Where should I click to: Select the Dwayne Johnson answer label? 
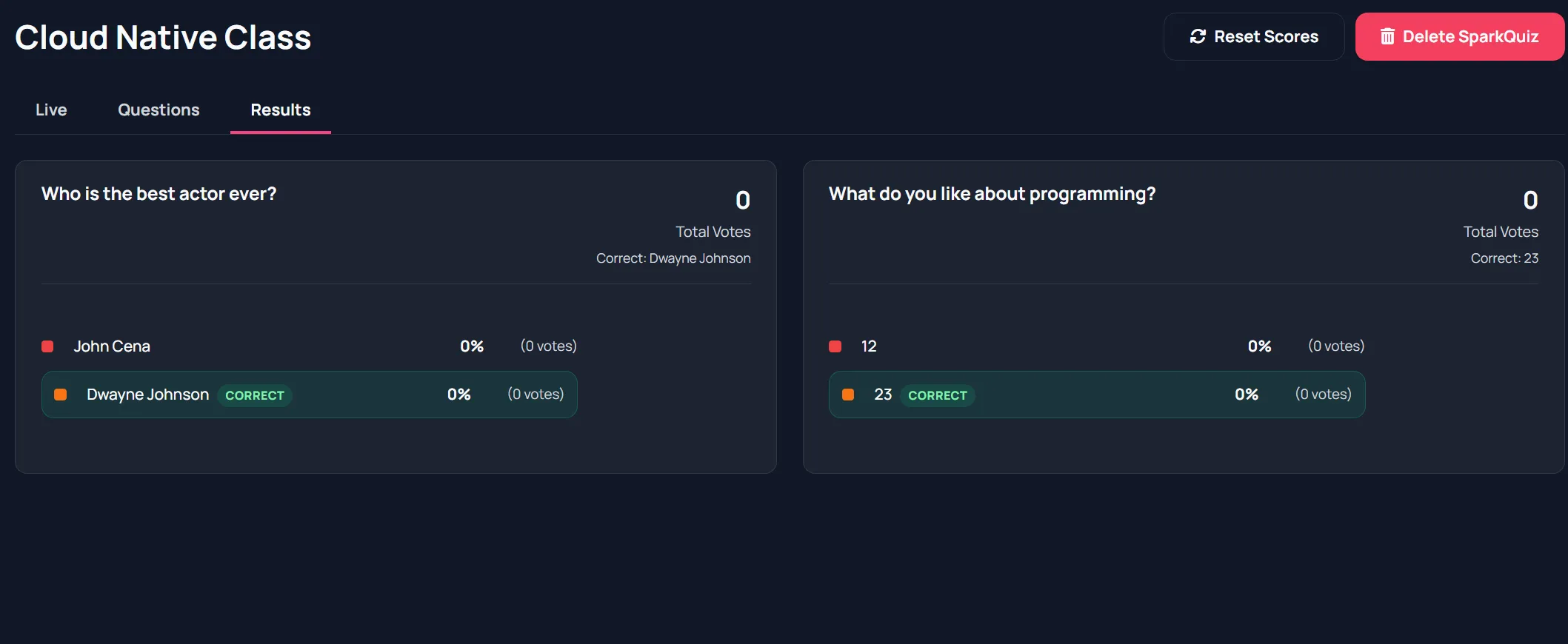point(148,395)
